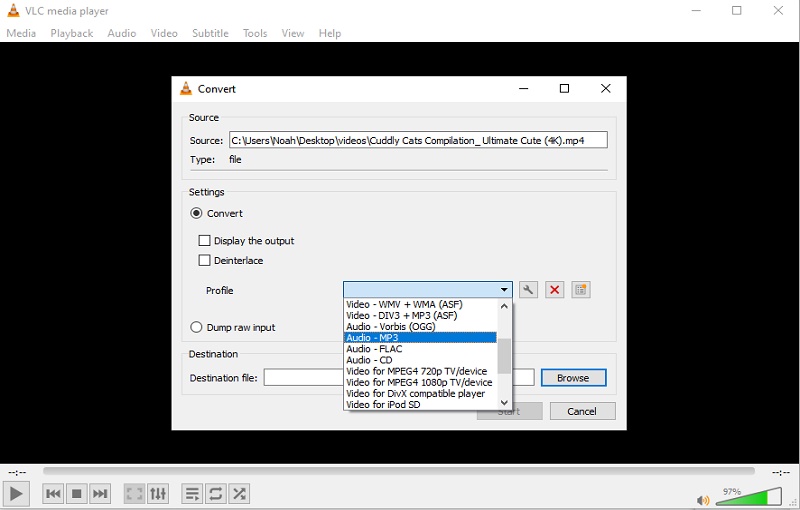Toggle the playlist view
The width and height of the screenshot is (800, 510).
tap(192, 494)
